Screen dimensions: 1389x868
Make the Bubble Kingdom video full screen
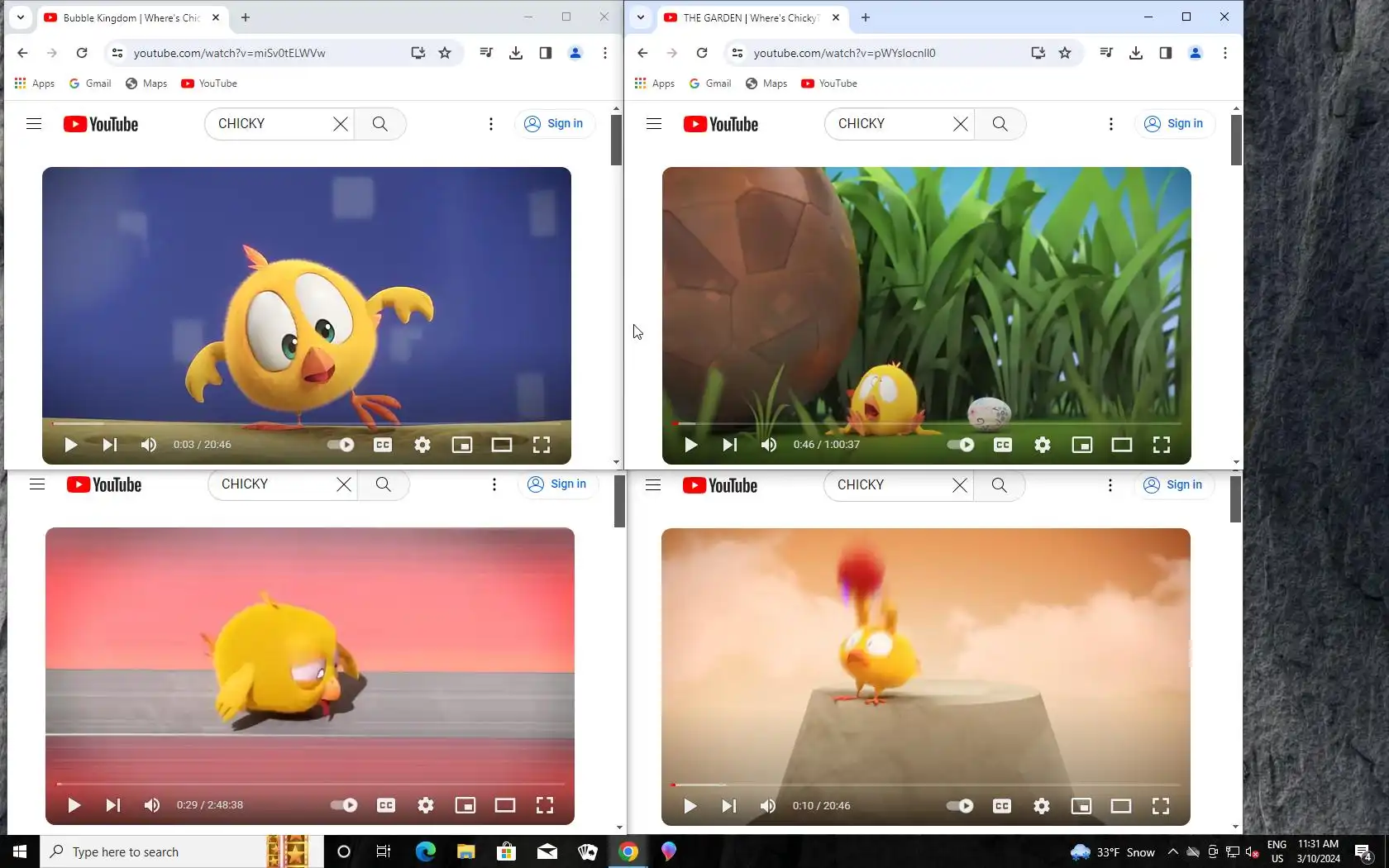click(x=542, y=445)
